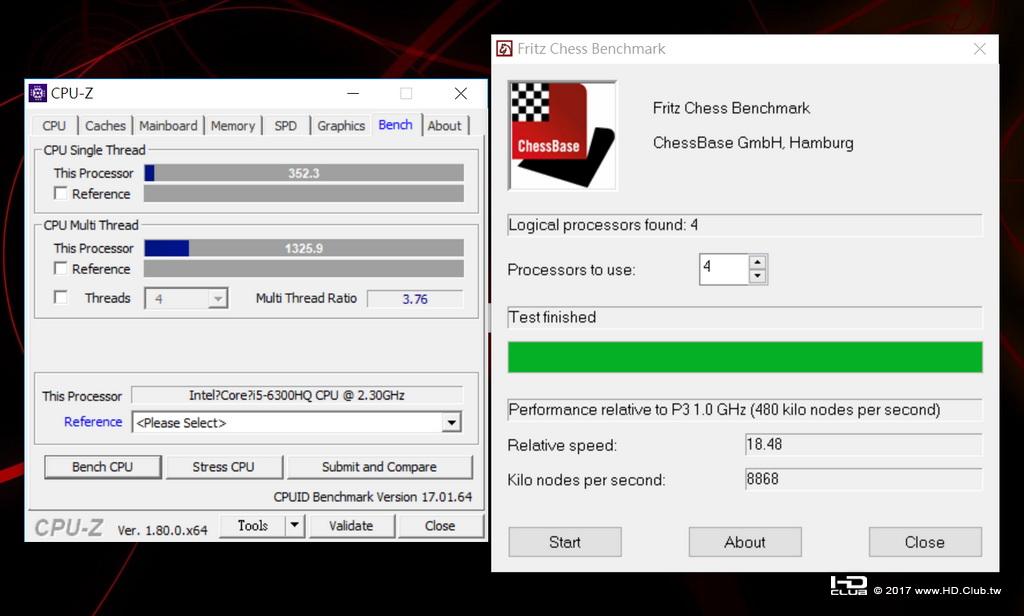Go to the Graphics tab
Screen dimensions: 1024x616
[341, 125]
